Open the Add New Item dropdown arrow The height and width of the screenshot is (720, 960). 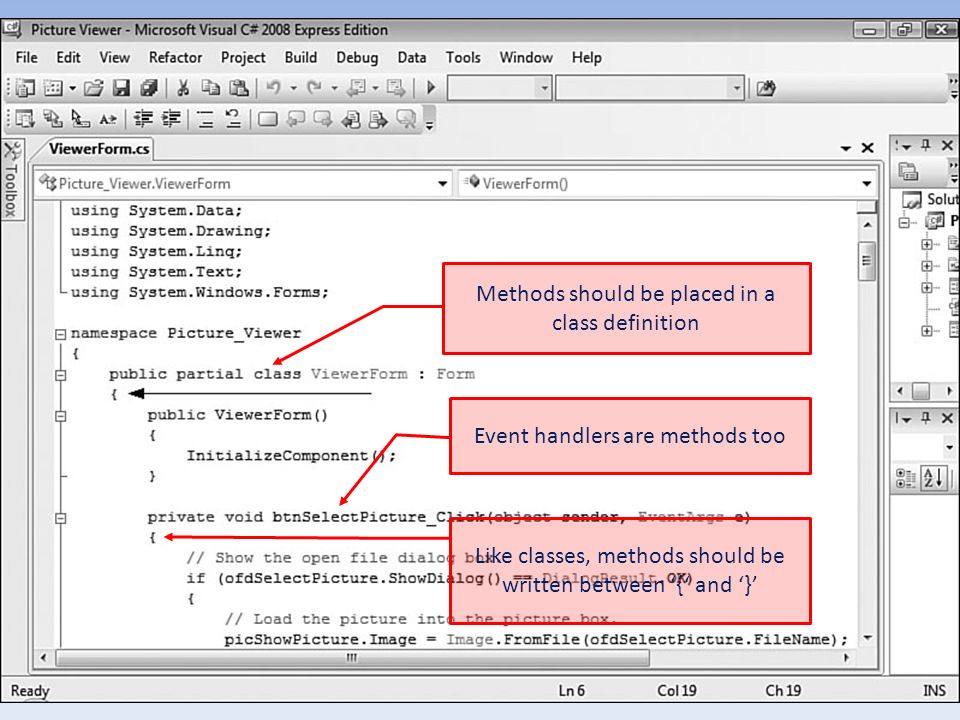click(x=72, y=88)
